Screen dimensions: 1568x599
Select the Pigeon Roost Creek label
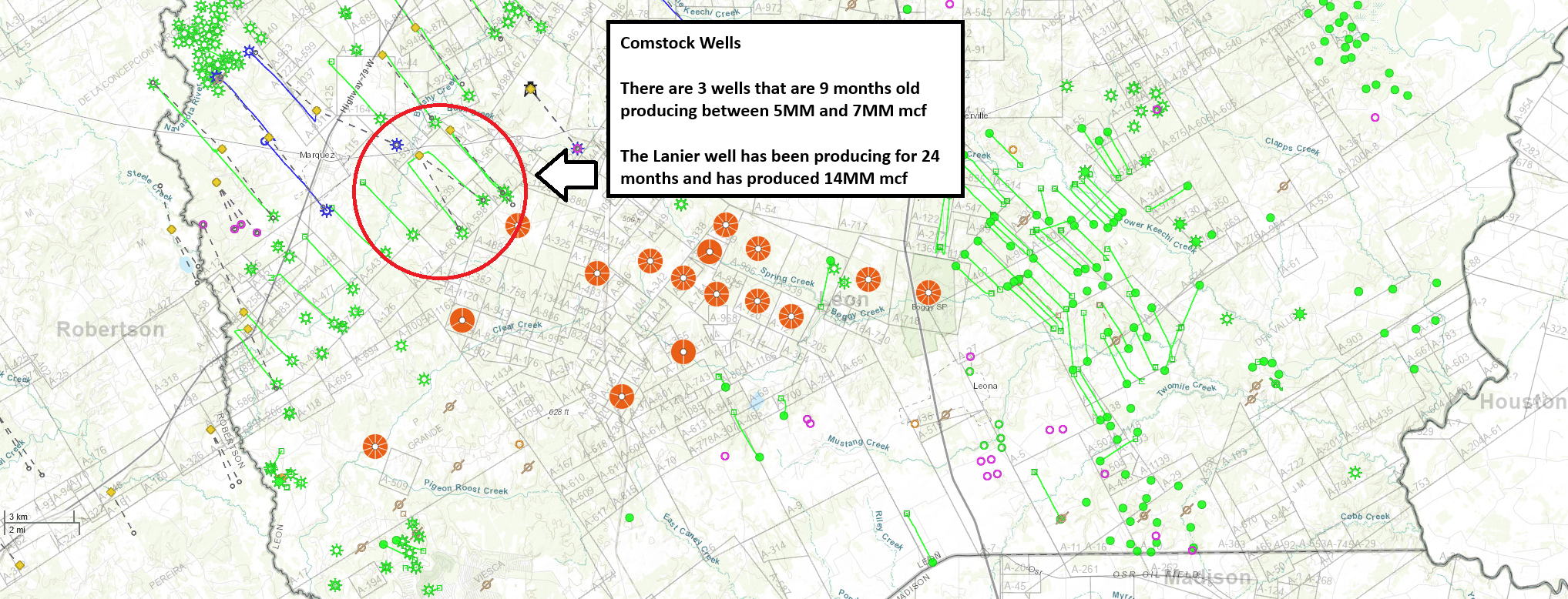click(x=465, y=487)
